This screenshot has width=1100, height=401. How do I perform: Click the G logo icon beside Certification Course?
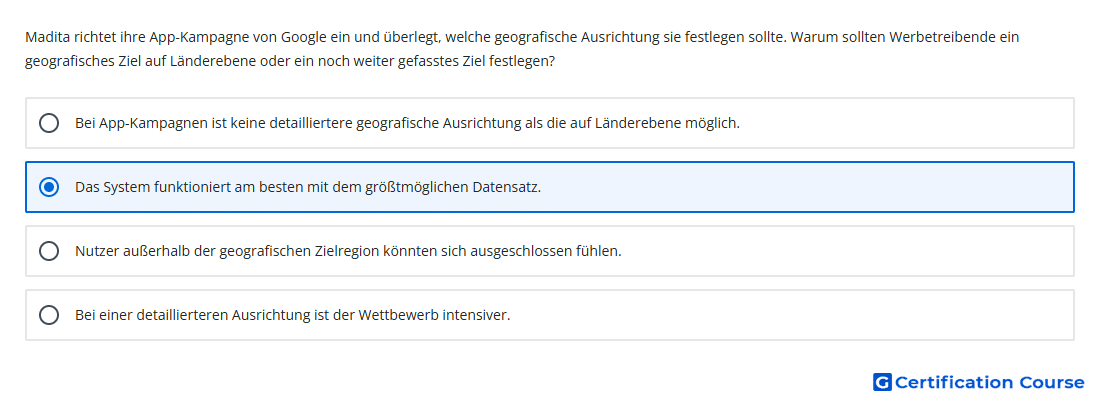(882, 382)
